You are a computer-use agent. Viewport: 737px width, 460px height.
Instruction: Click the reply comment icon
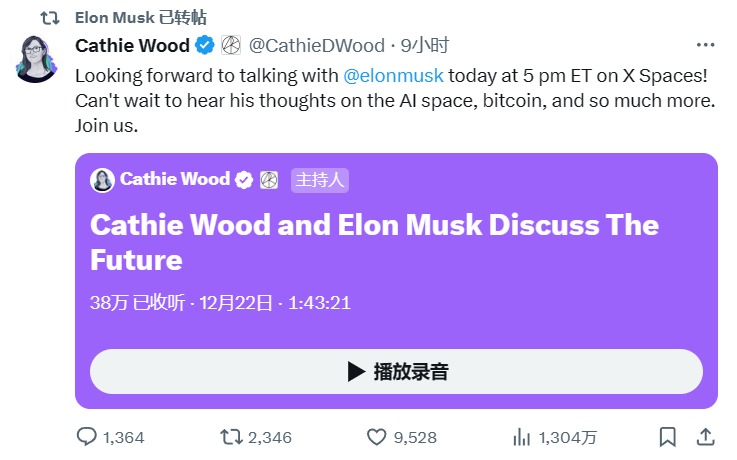[x=88, y=437]
